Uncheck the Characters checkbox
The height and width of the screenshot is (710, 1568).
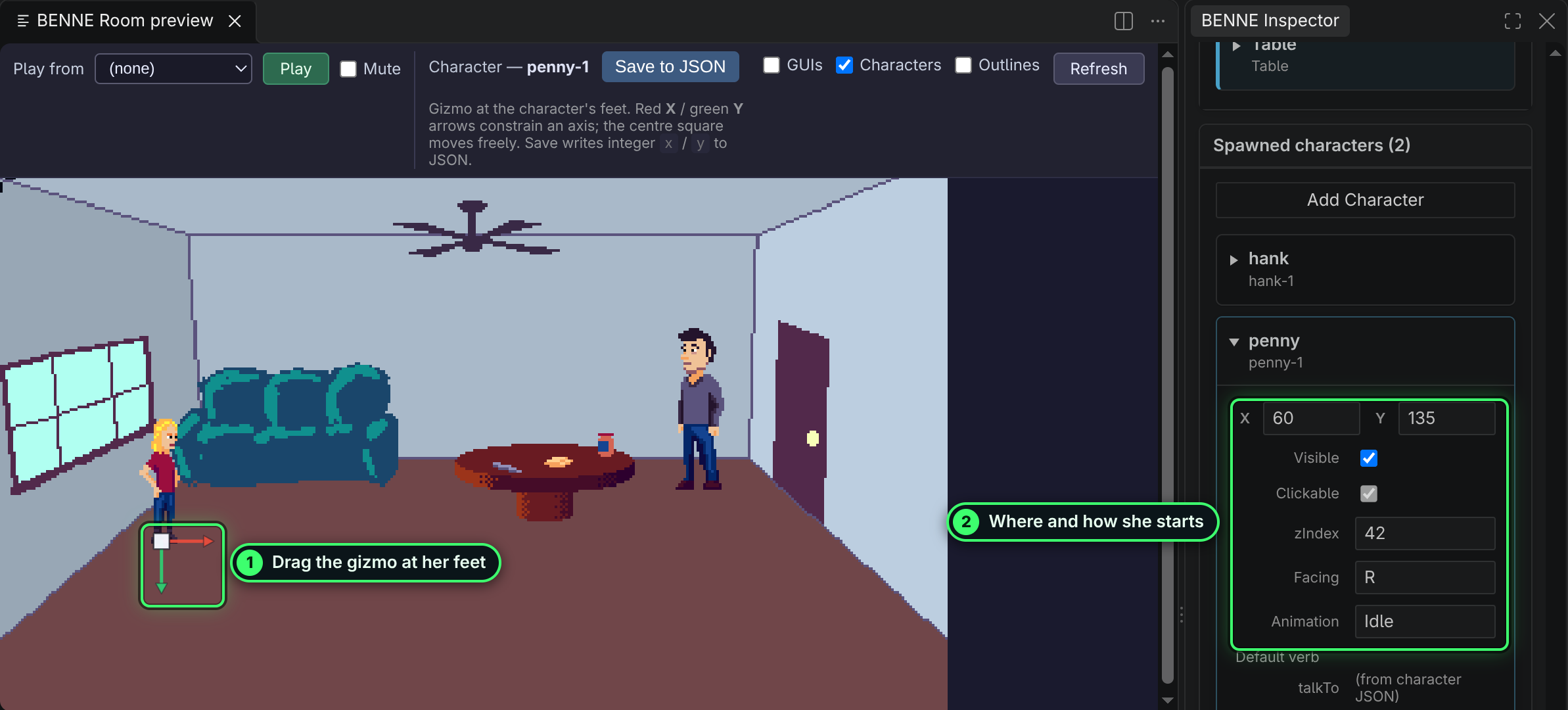[844, 65]
